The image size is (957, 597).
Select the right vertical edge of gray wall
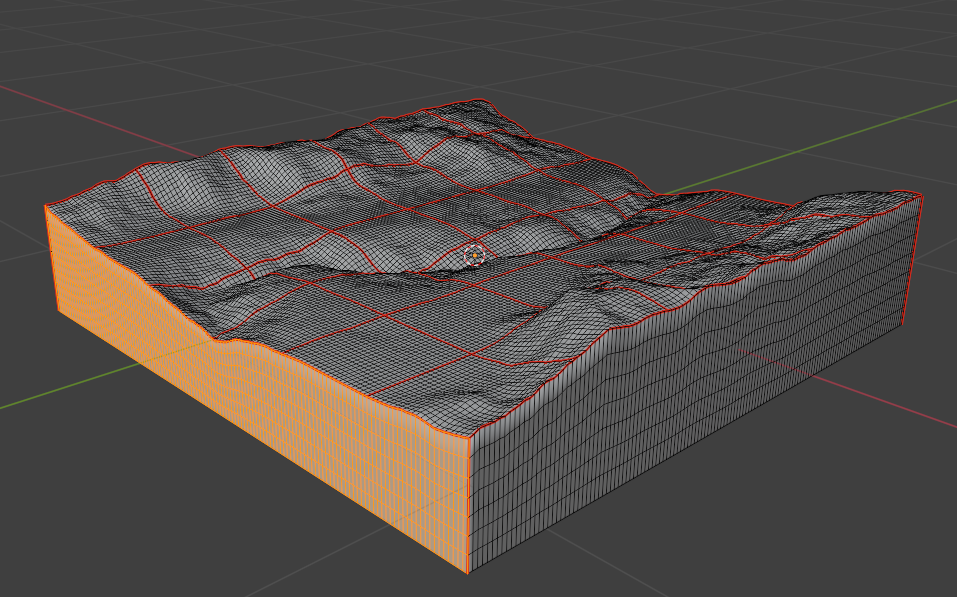(x=913, y=260)
